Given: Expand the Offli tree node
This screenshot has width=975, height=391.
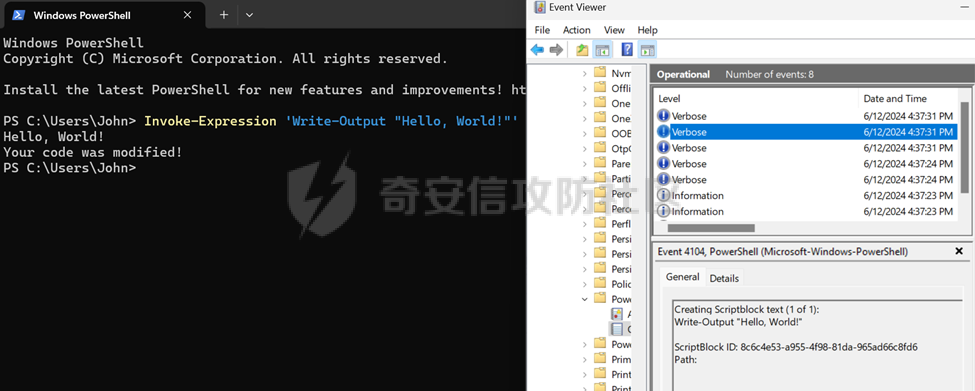Looking at the screenshot, I should (585, 88).
